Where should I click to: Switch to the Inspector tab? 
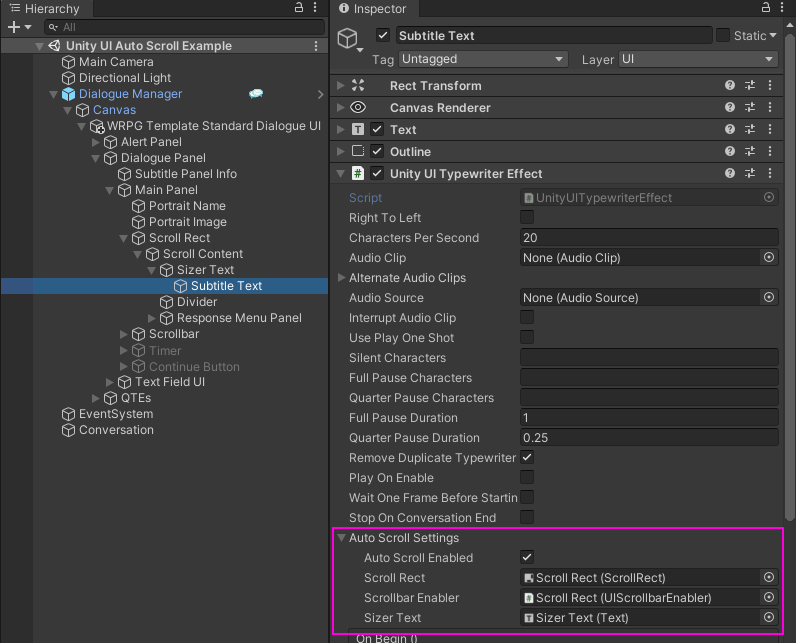pyautogui.click(x=373, y=9)
